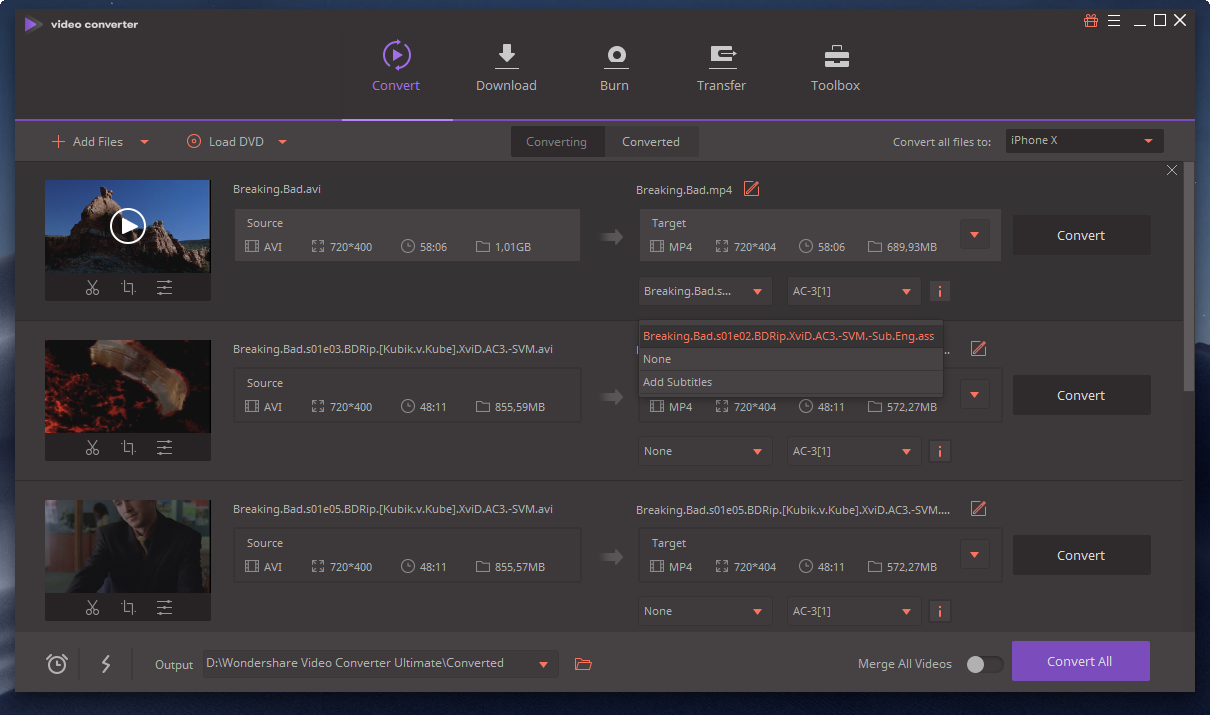Open the Breaking.Bad.s... subtitle dropdown
The width and height of the screenshot is (1210, 715).
[x=705, y=292]
